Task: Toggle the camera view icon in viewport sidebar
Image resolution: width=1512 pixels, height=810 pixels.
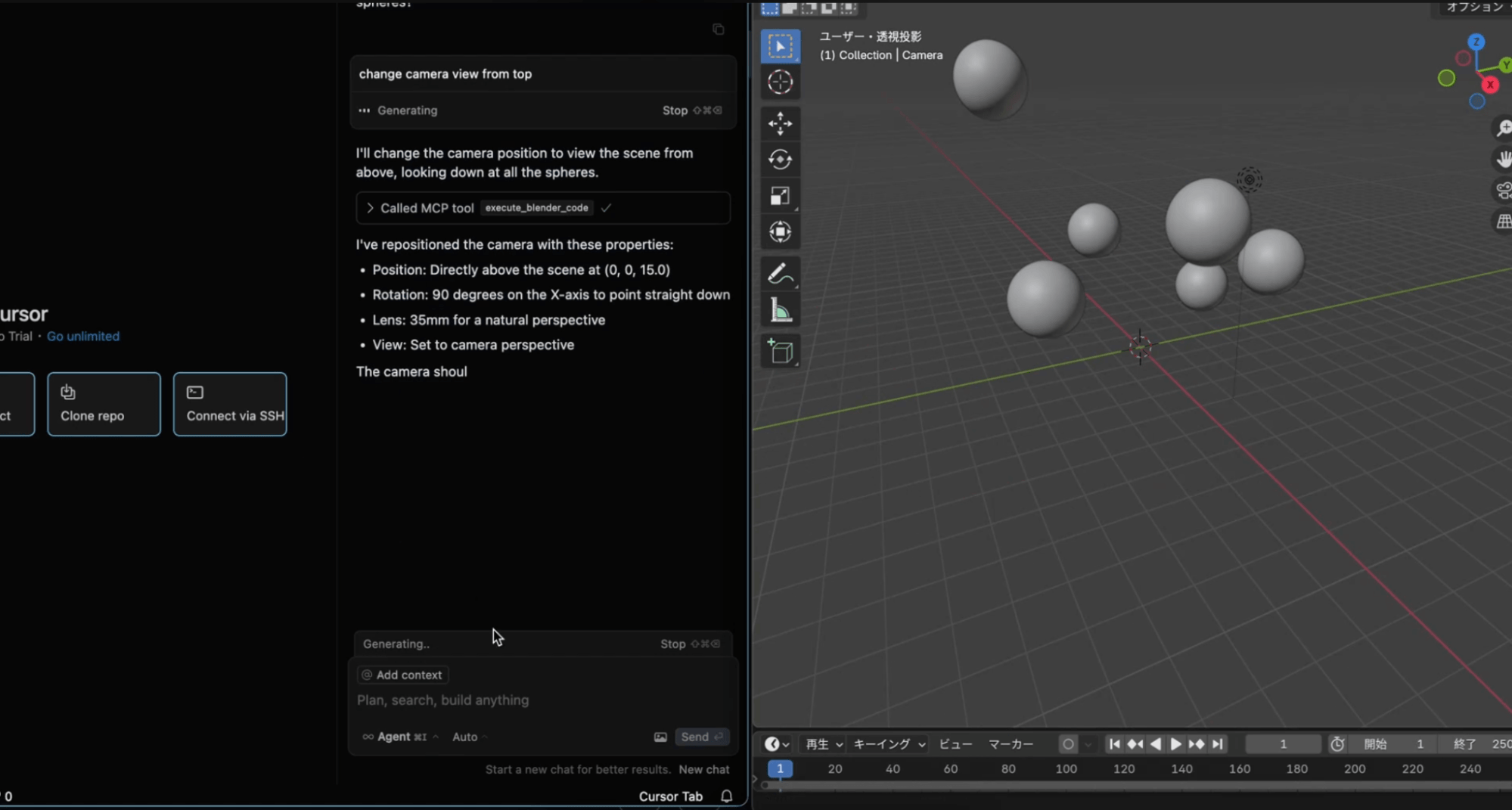Action: (1503, 190)
